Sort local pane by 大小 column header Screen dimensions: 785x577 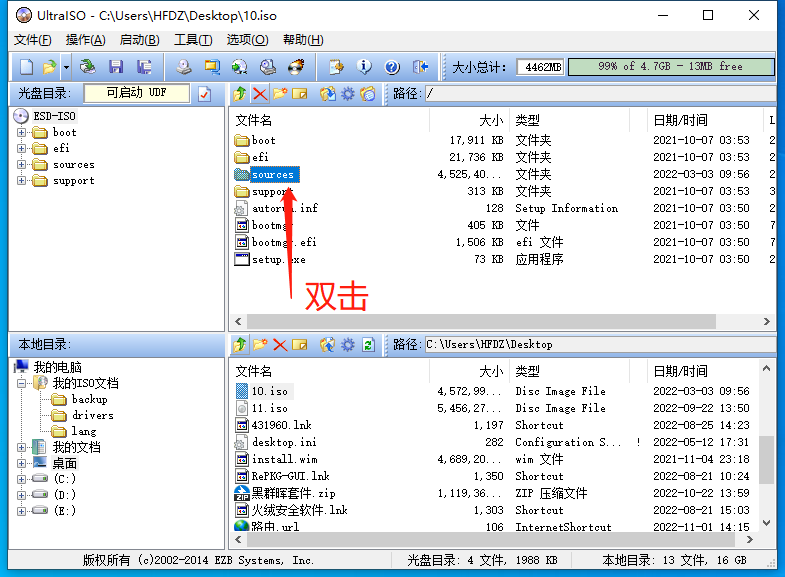[470, 371]
